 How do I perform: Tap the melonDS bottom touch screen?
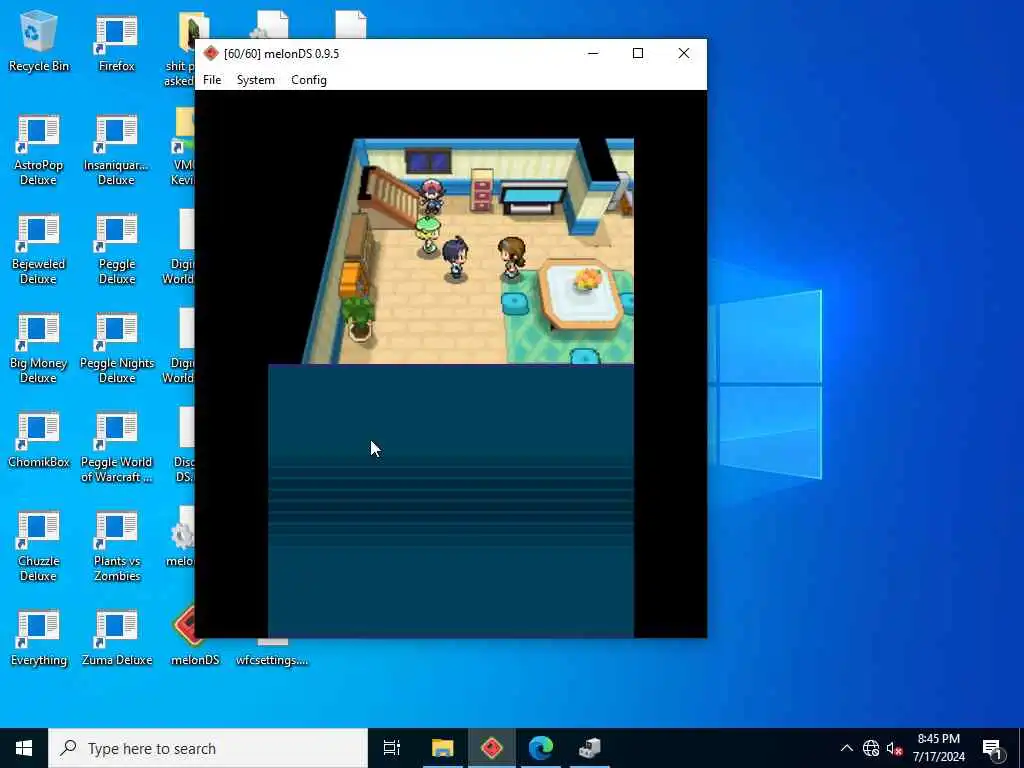[x=451, y=501]
